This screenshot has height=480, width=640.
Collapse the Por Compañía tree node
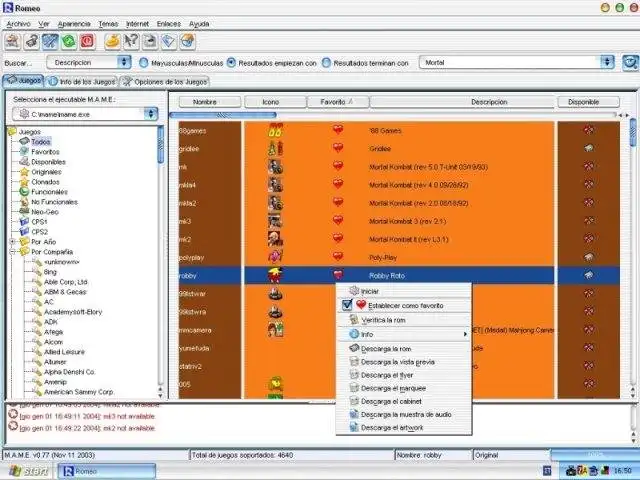tap(13, 252)
